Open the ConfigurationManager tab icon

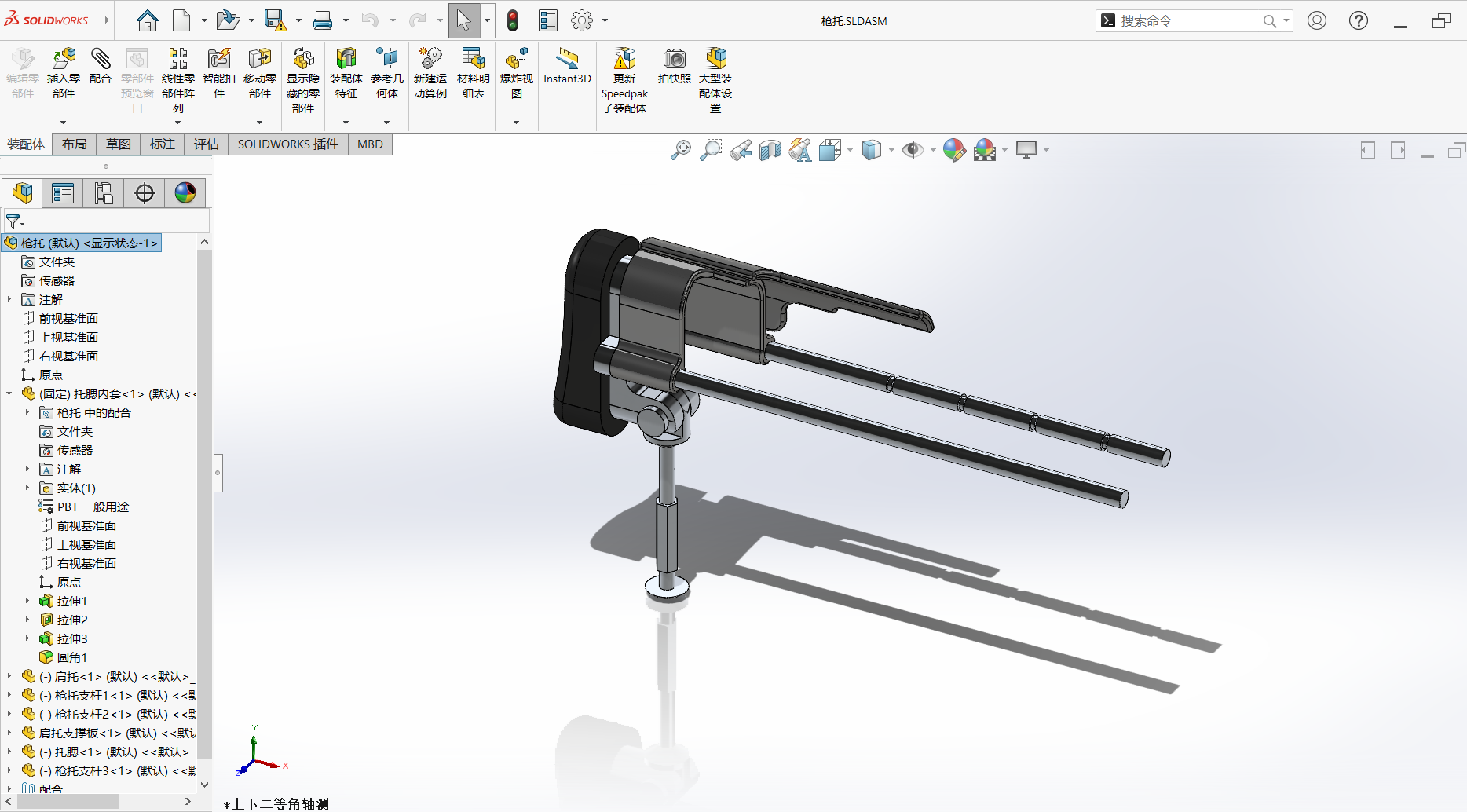point(104,193)
